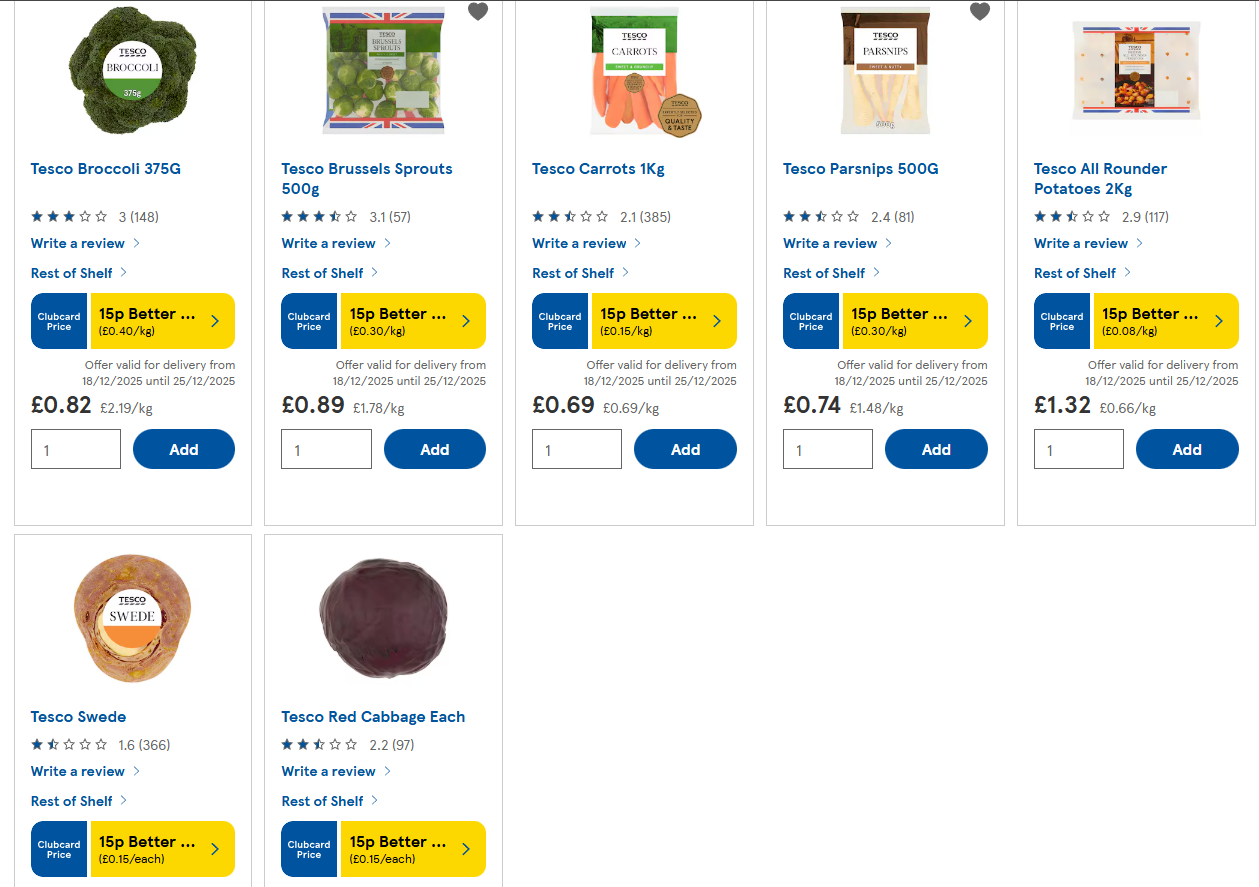
Task: Expand 15p Better offer for Carrots
Action: pyautogui.click(x=664, y=321)
